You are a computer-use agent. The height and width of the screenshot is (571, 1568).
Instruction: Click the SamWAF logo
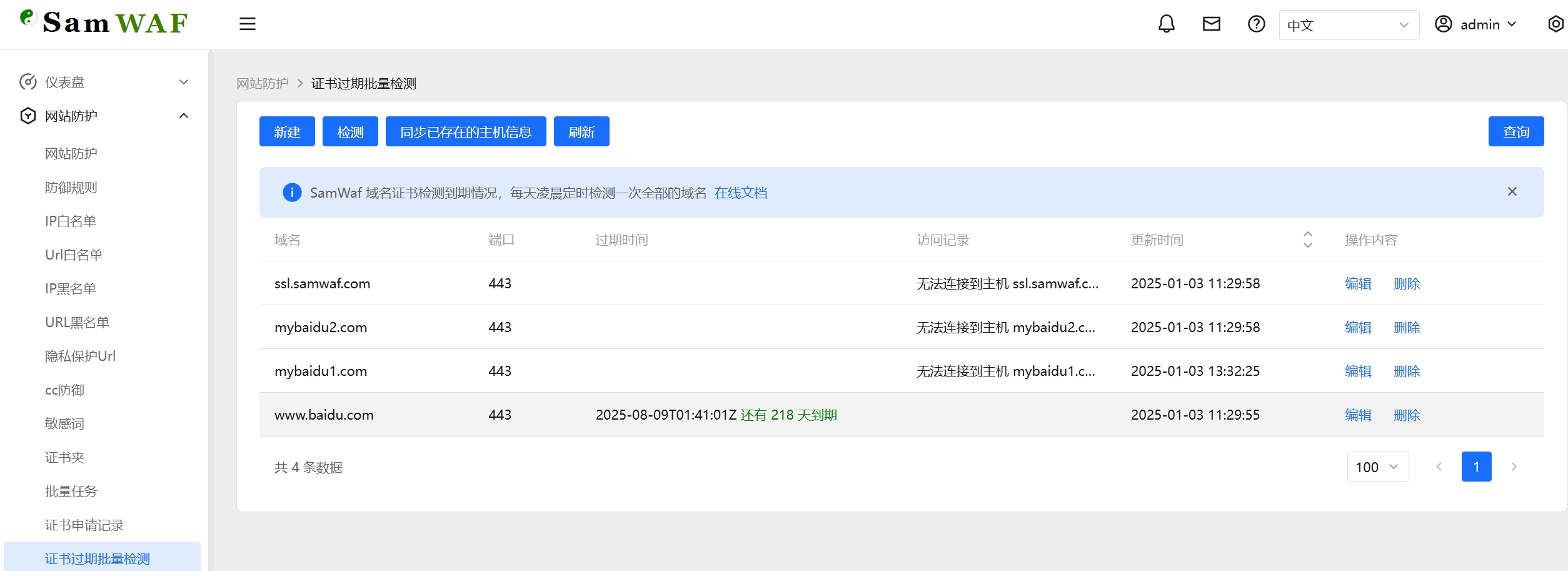coord(104,23)
